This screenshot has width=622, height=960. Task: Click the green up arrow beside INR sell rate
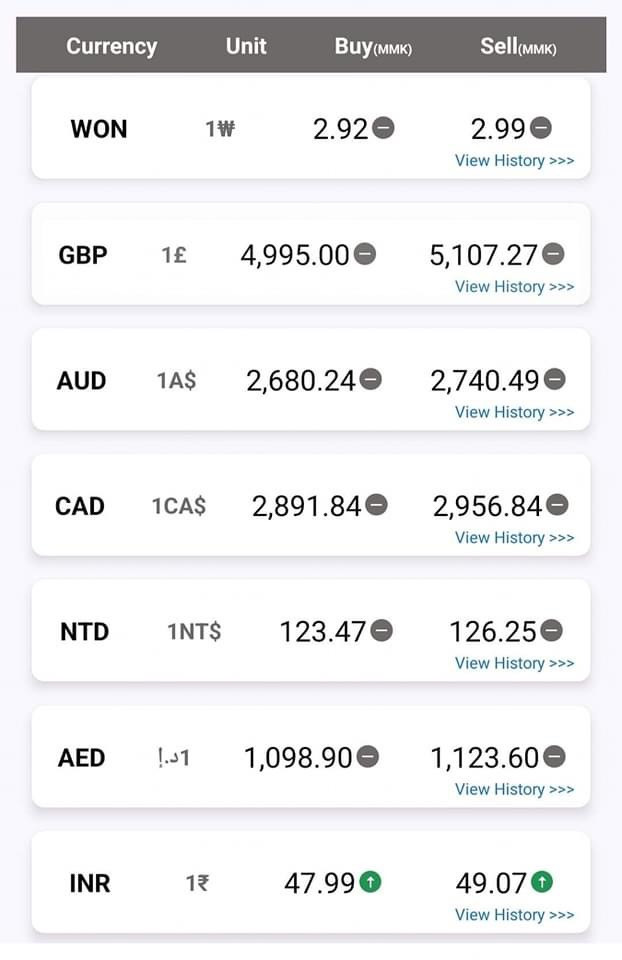542,883
